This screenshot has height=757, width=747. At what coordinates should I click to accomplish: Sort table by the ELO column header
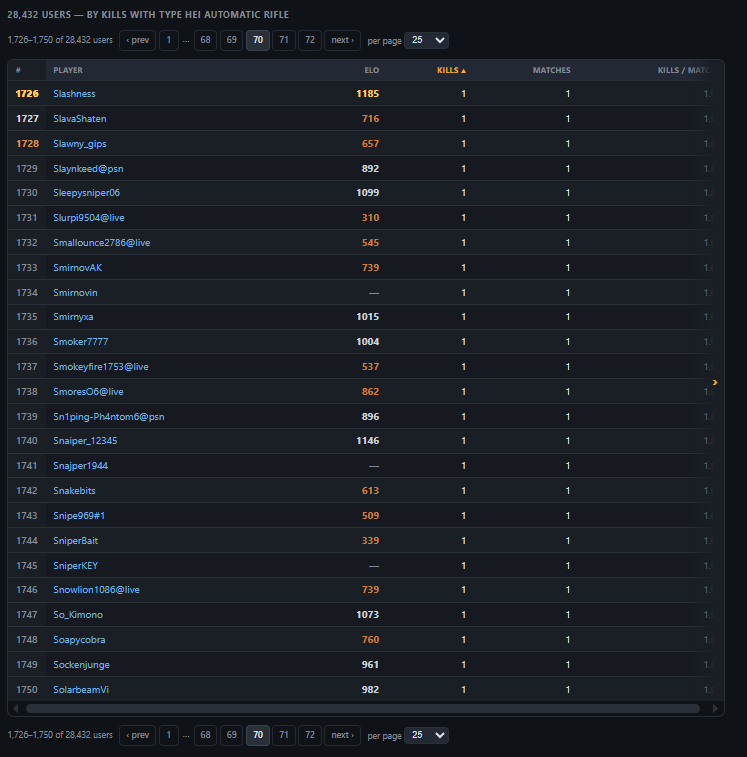coord(371,70)
